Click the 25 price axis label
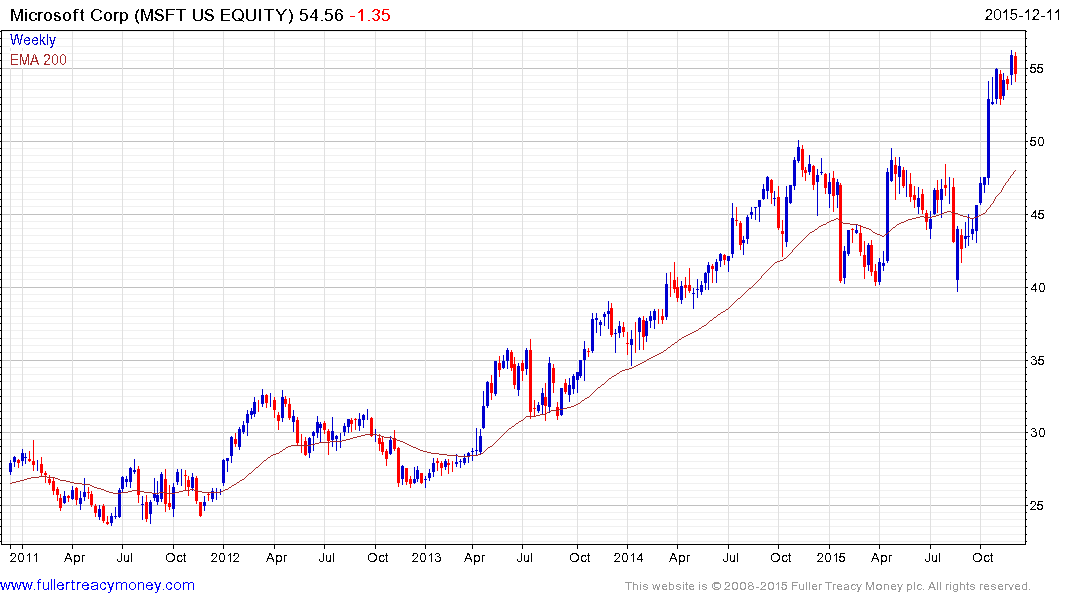1075x600 pixels. click(1039, 506)
